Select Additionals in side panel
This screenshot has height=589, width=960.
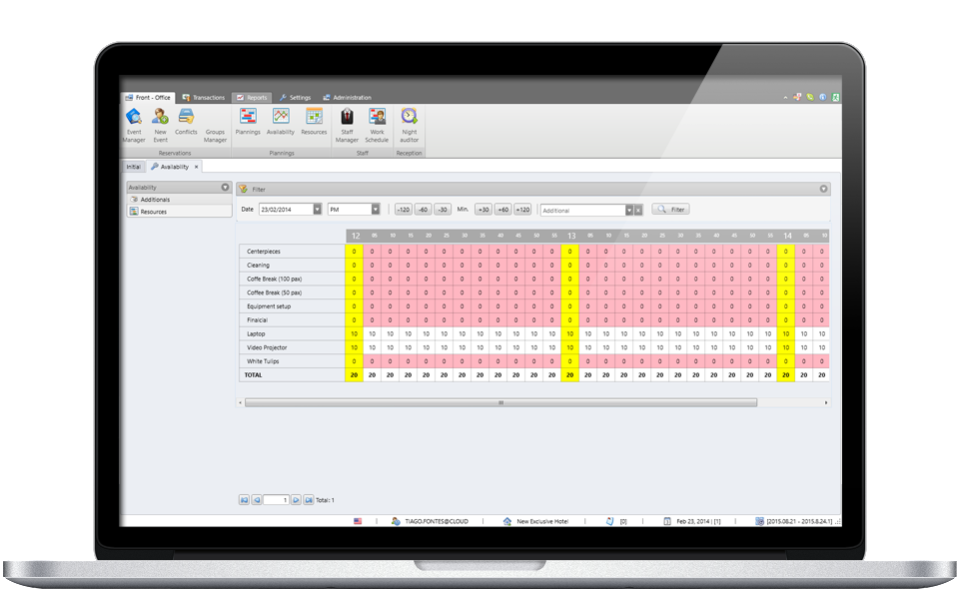tap(179, 200)
